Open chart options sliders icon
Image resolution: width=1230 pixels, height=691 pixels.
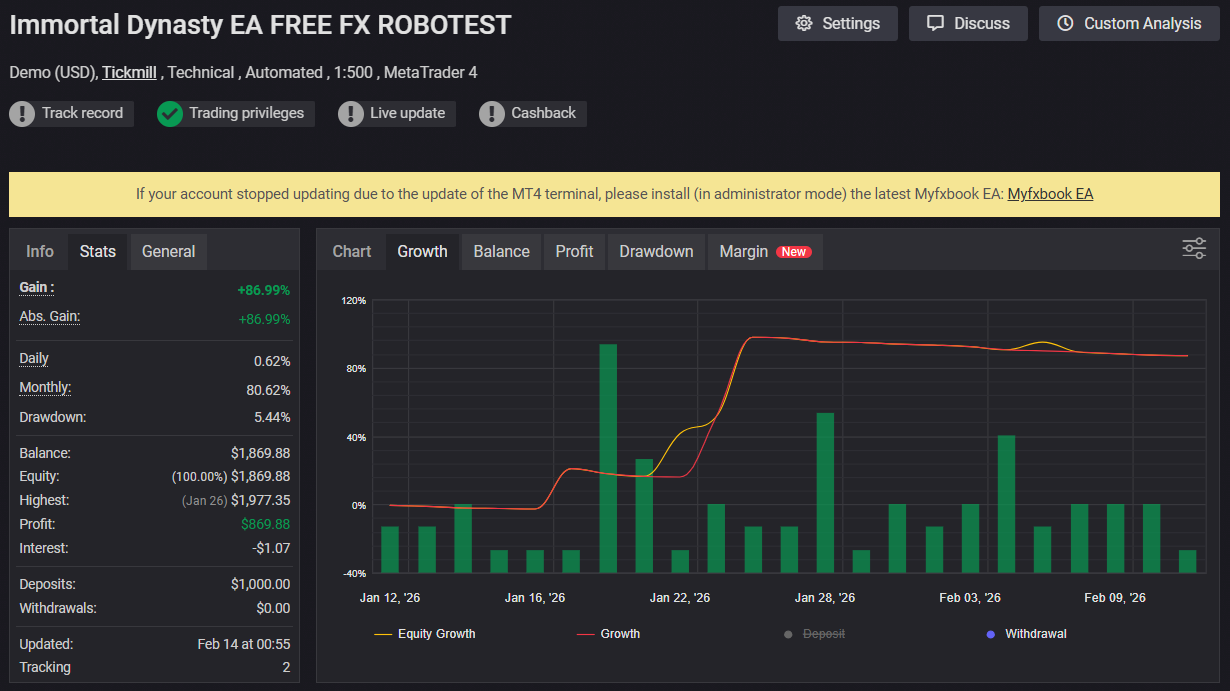coord(1194,249)
